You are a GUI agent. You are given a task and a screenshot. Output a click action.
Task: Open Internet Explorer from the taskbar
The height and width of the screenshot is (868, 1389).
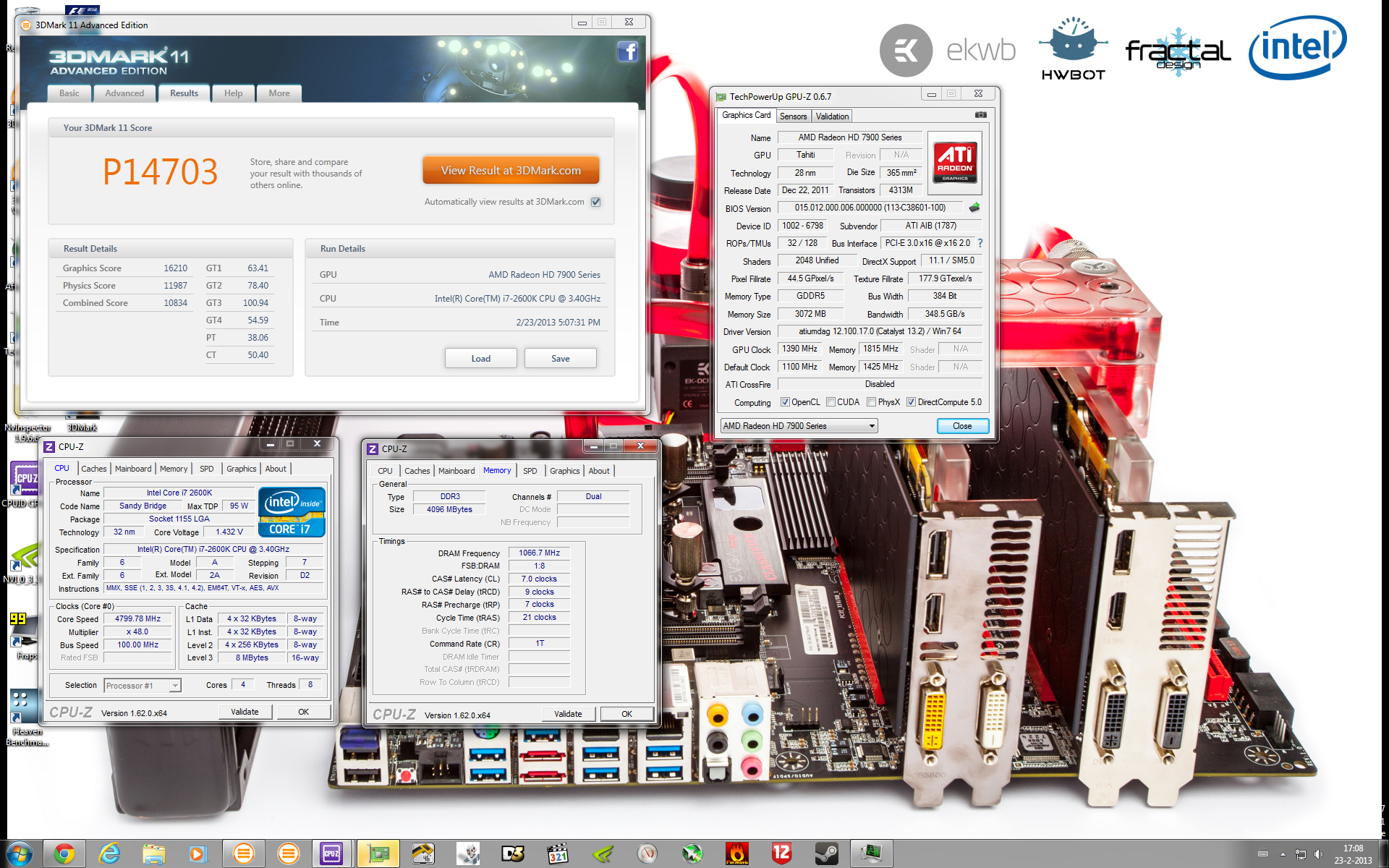[109, 854]
